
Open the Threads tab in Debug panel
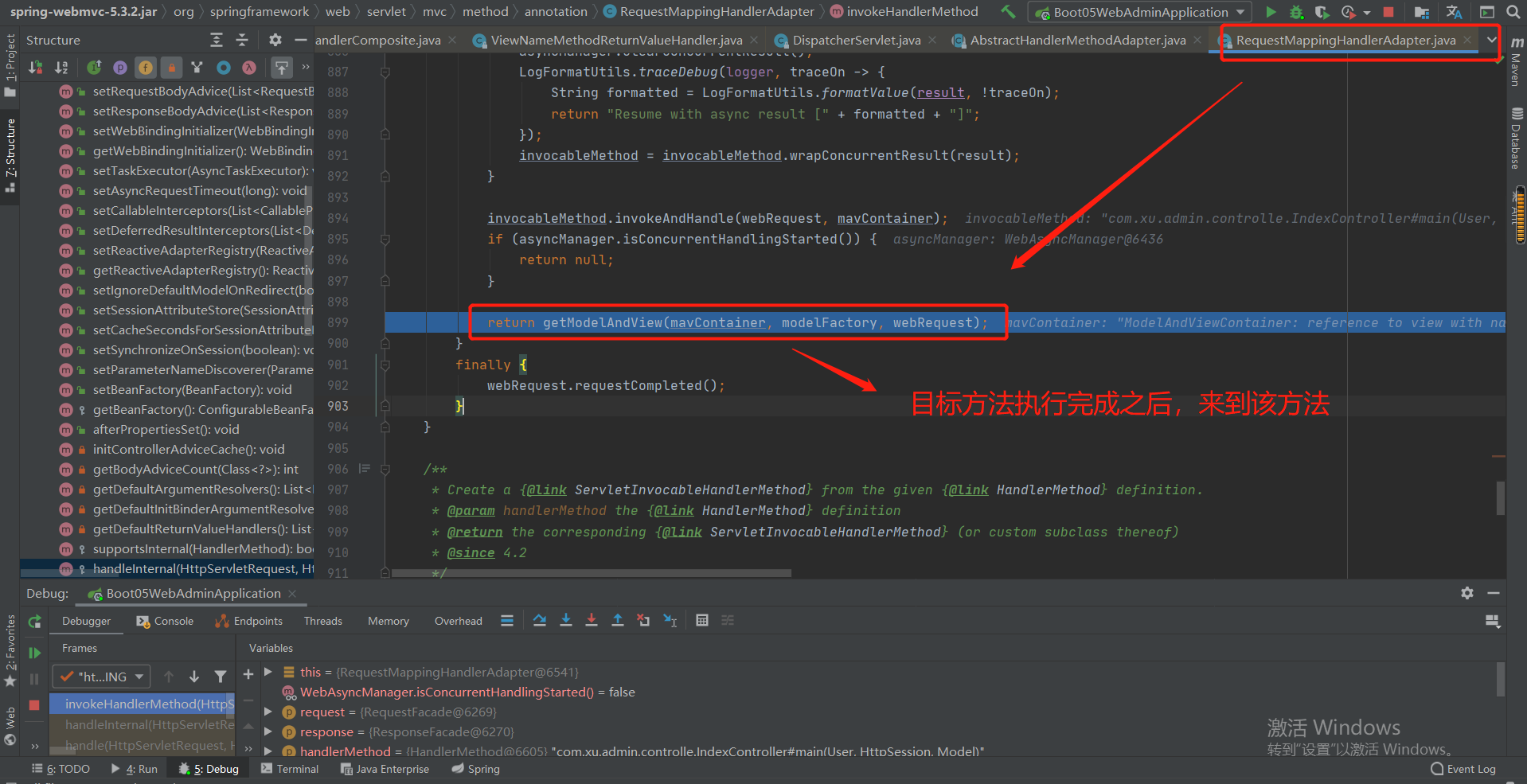[323, 621]
